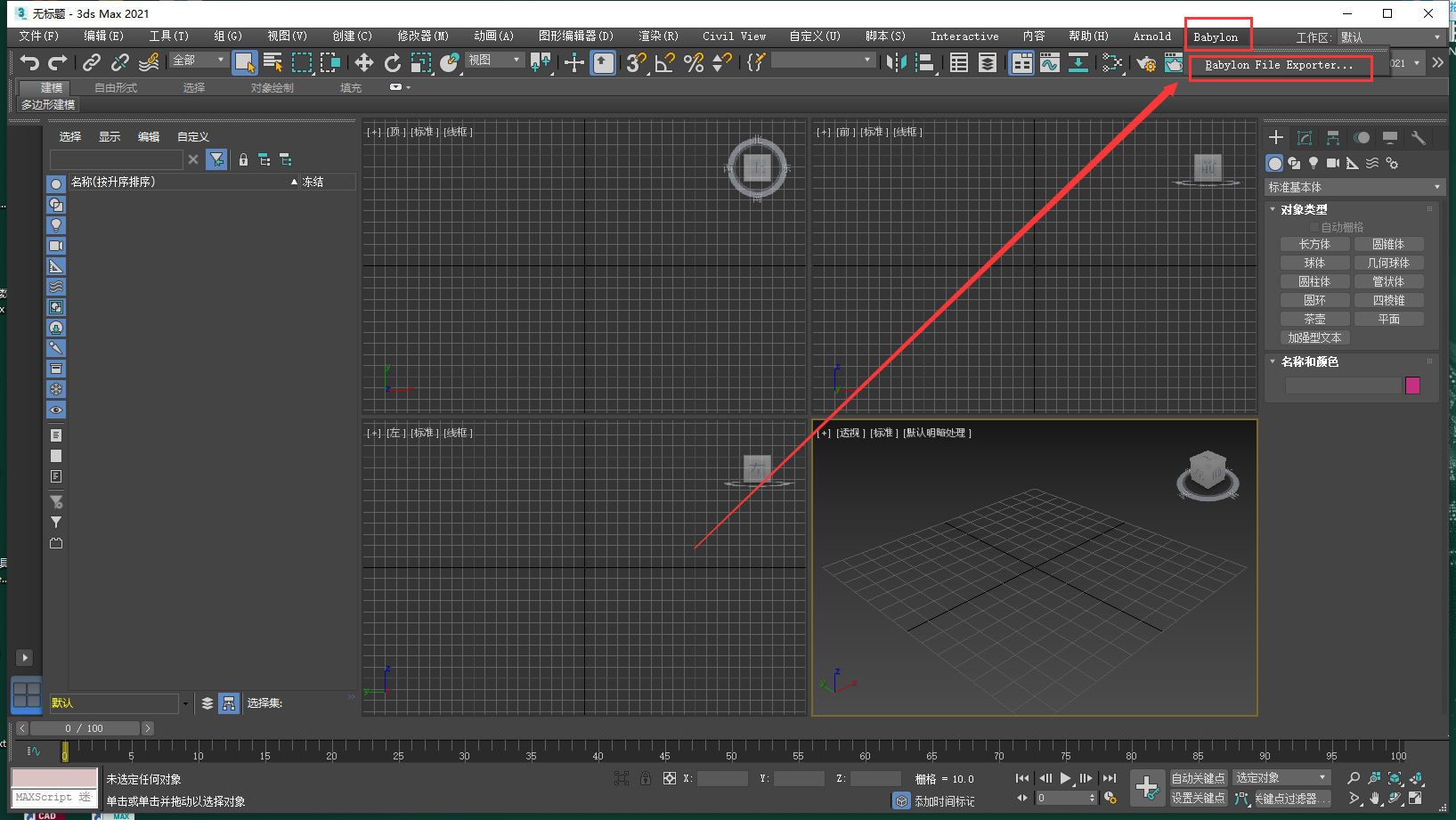Click Babylon File Exporter menu entry
Viewport: 1456px width, 820px height.
tap(1281, 66)
